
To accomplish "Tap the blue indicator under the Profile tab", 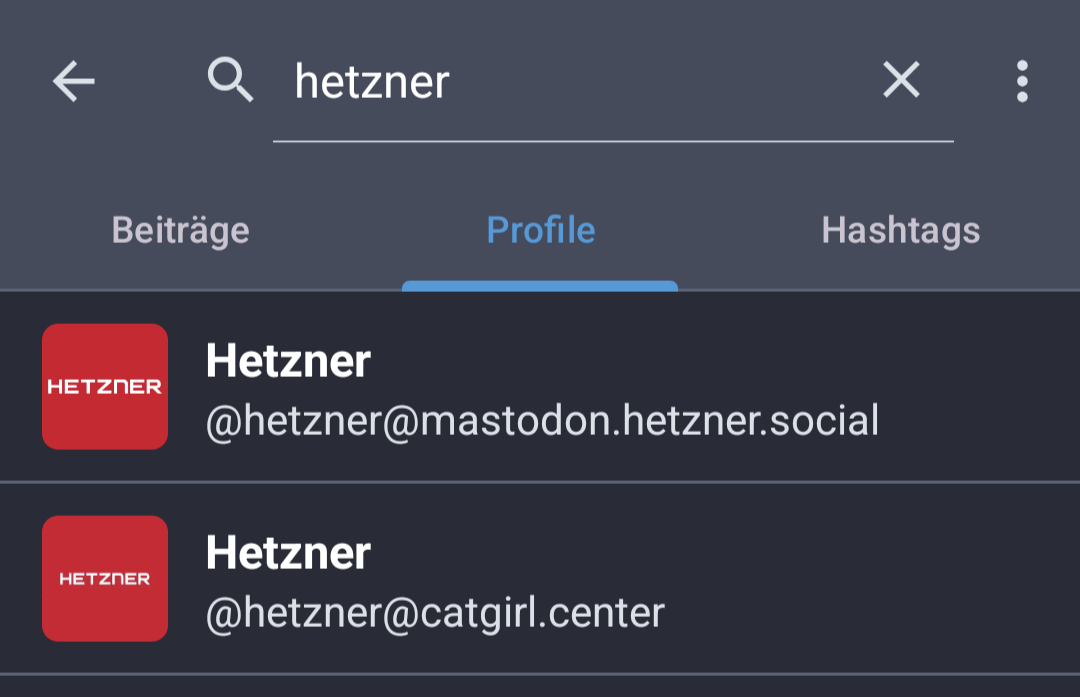I will 540,286.
